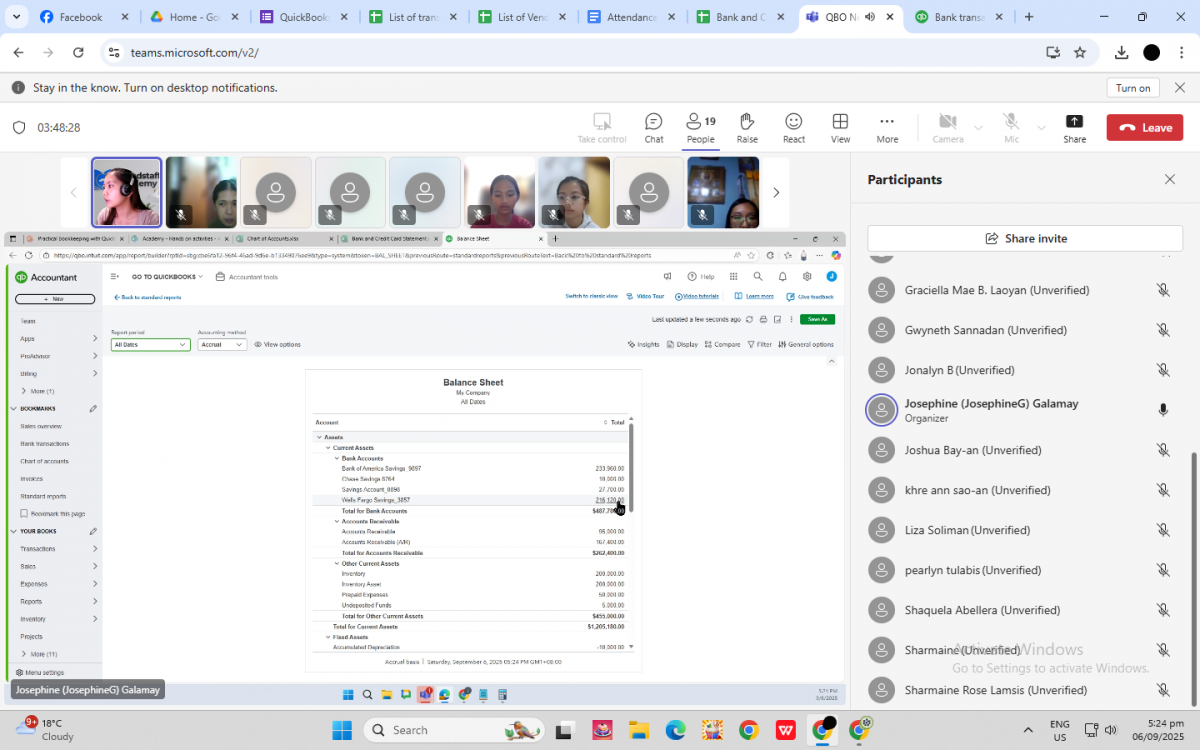Viewport: 1200px width, 750px height.
Task: Open microphone device options arrow
Action: pyautogui.click(x=1042, y=128)
